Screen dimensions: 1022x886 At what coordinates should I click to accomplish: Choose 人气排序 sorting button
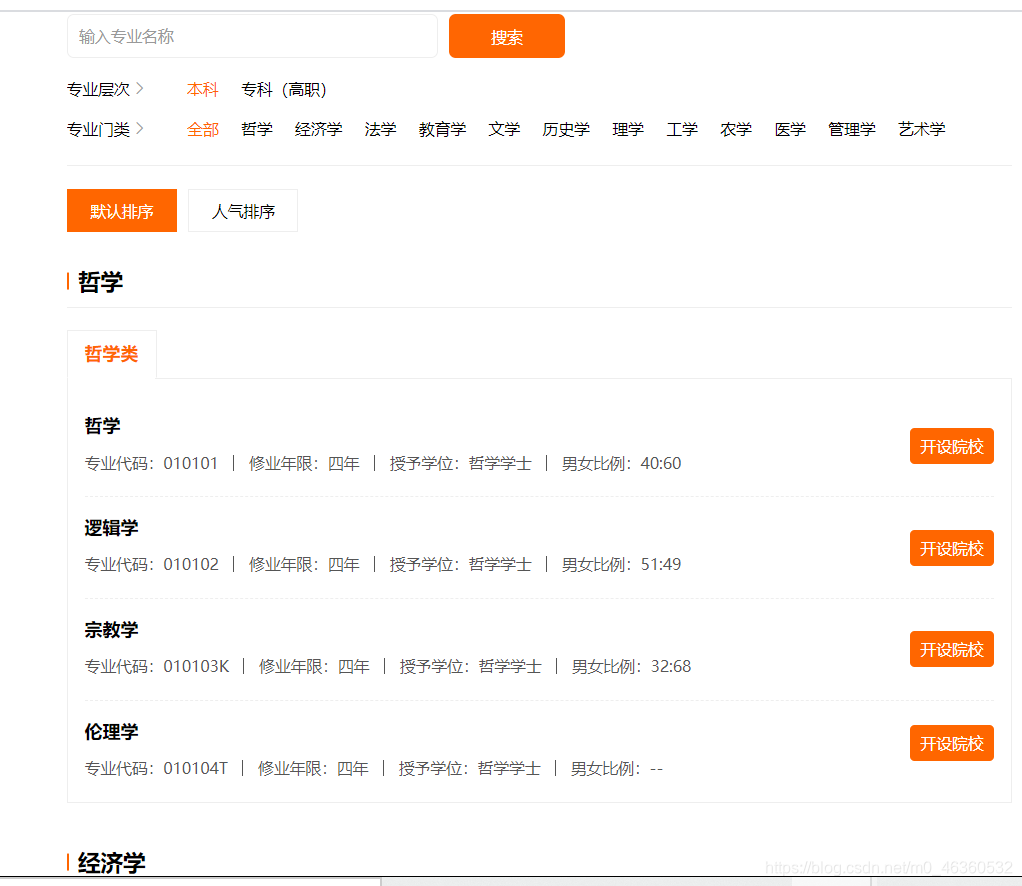(x=242, y=211)
